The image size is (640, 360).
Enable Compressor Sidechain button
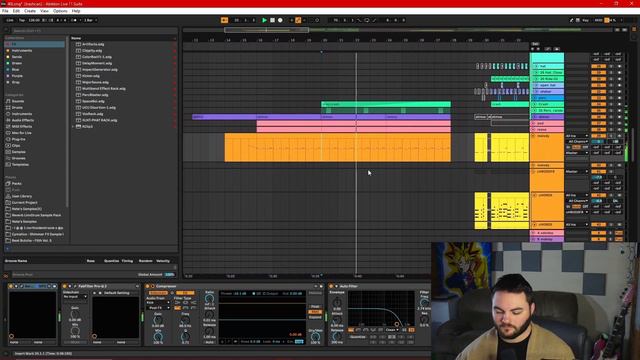click(158, 293)
